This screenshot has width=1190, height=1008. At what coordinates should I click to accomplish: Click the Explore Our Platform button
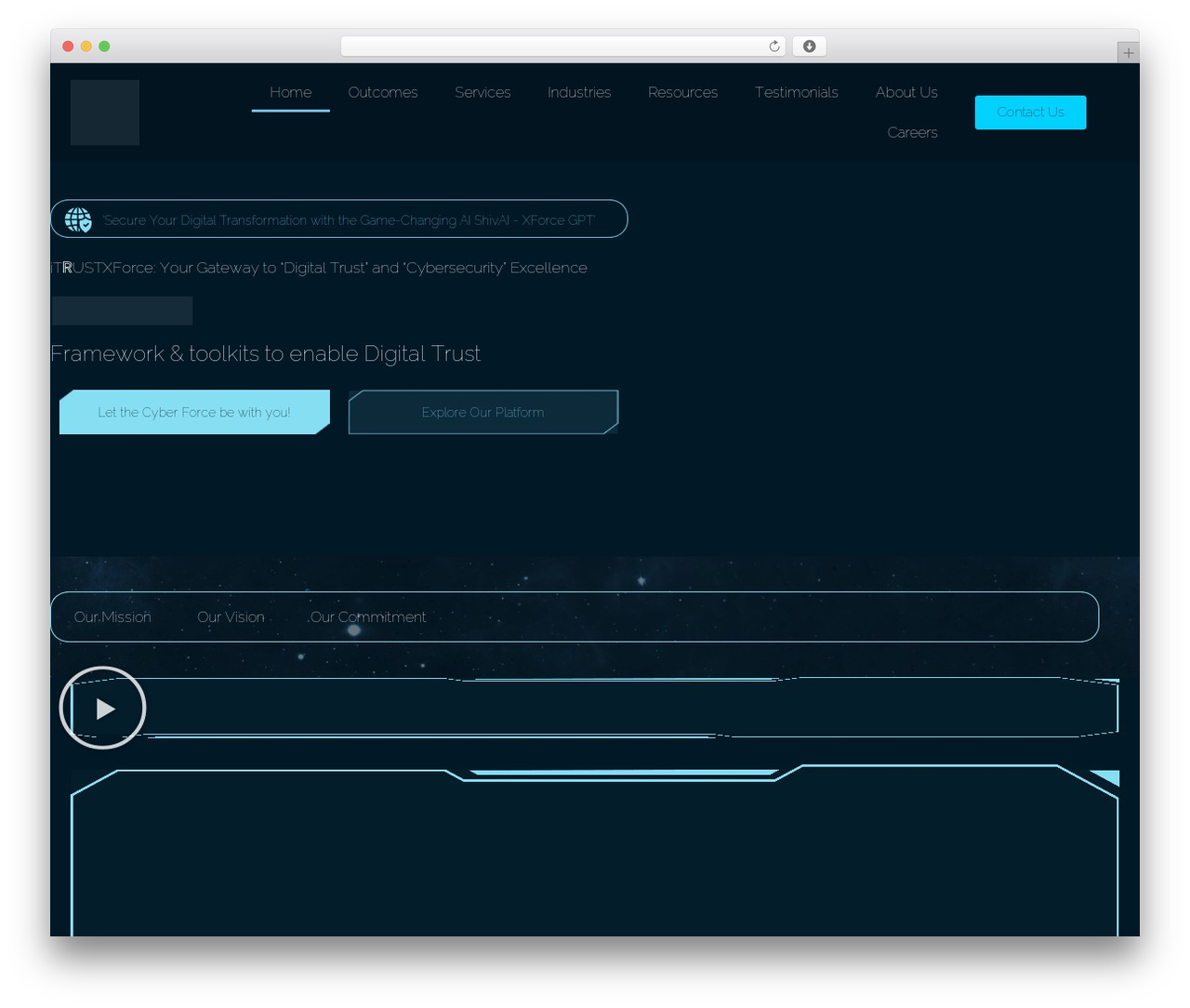coord(483,412)
